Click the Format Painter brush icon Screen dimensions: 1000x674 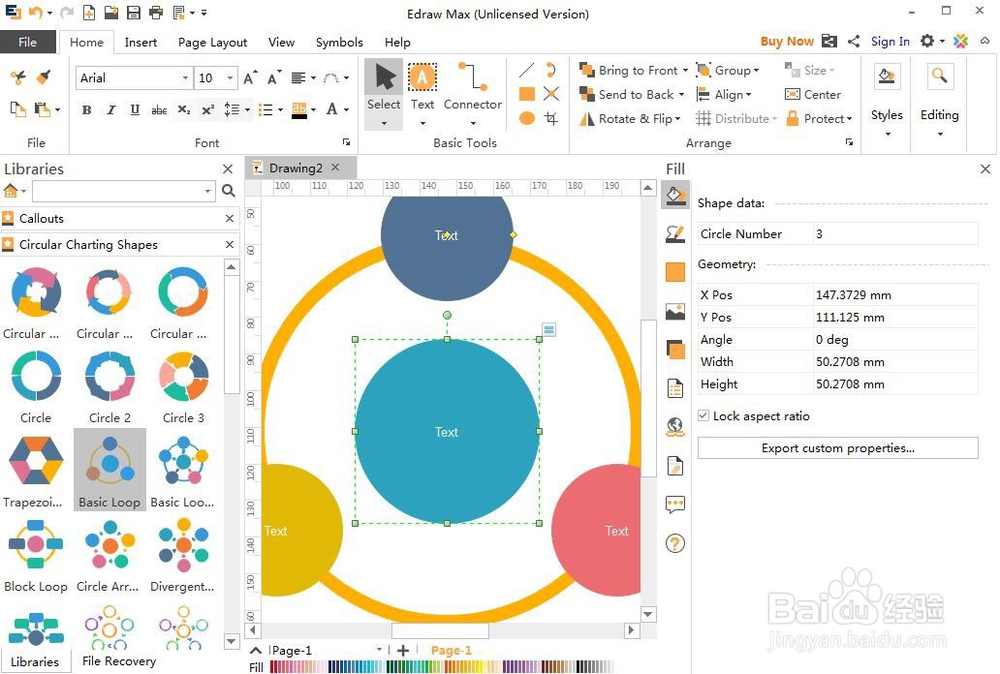click(x=43, y=77)
